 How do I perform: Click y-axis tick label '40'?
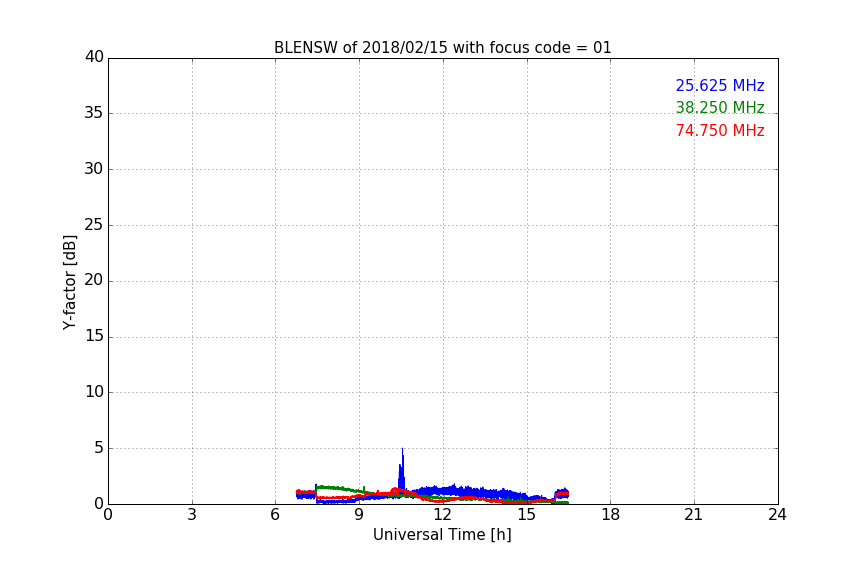point(94,57)
